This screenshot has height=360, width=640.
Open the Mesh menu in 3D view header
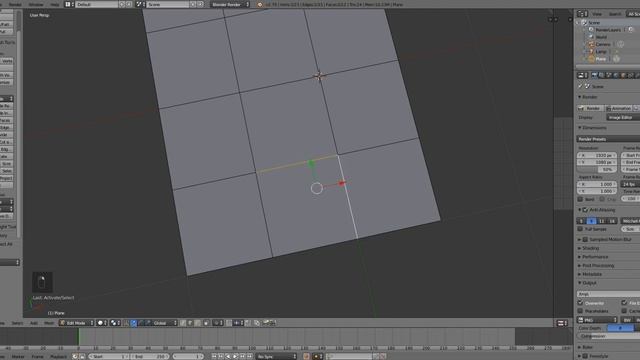[49, 323]
